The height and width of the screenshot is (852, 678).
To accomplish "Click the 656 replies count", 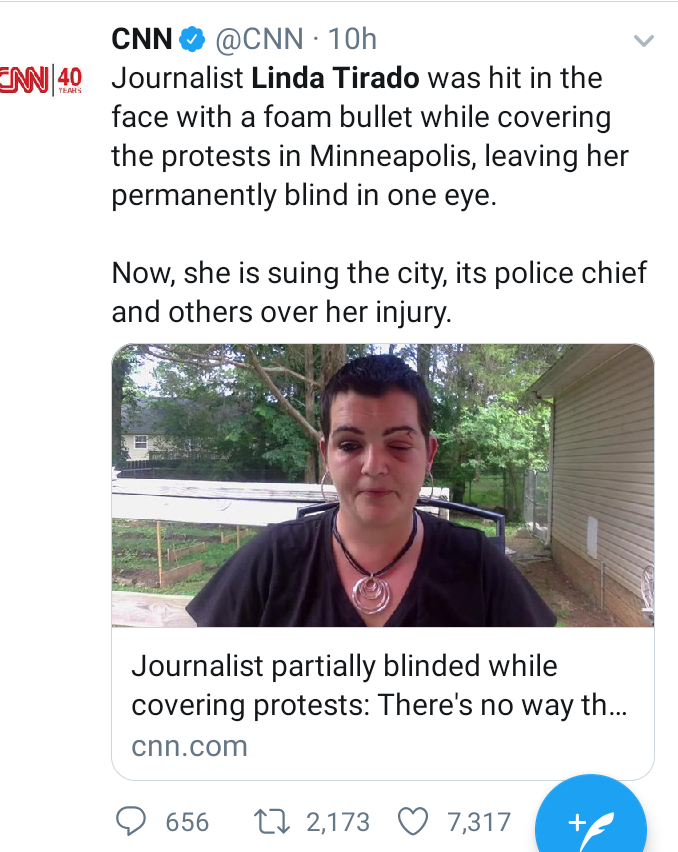I will pos(187,822).
